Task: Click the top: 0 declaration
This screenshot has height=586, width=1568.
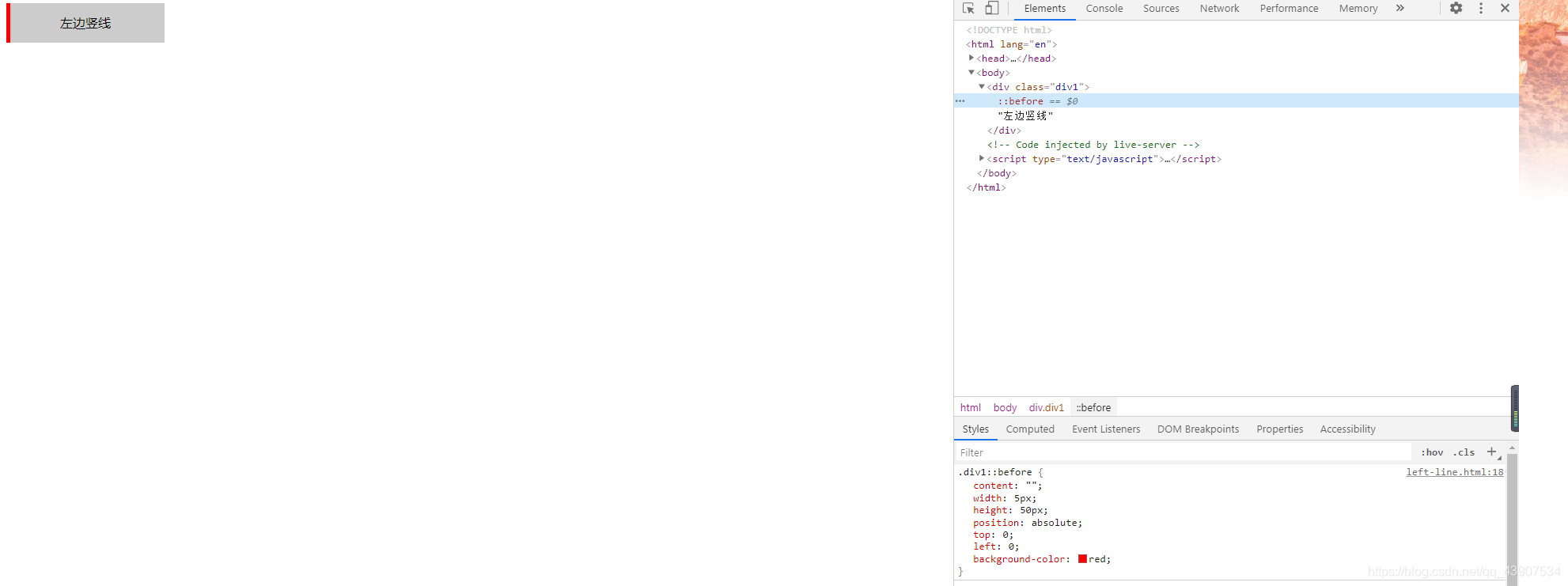Action: coord(993,535)
